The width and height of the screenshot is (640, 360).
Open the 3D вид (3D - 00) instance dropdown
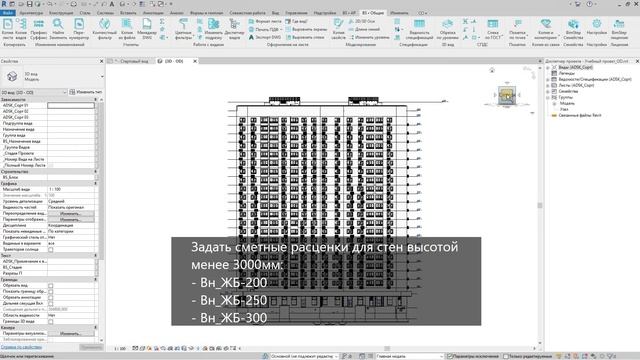[x=33, y=92]
